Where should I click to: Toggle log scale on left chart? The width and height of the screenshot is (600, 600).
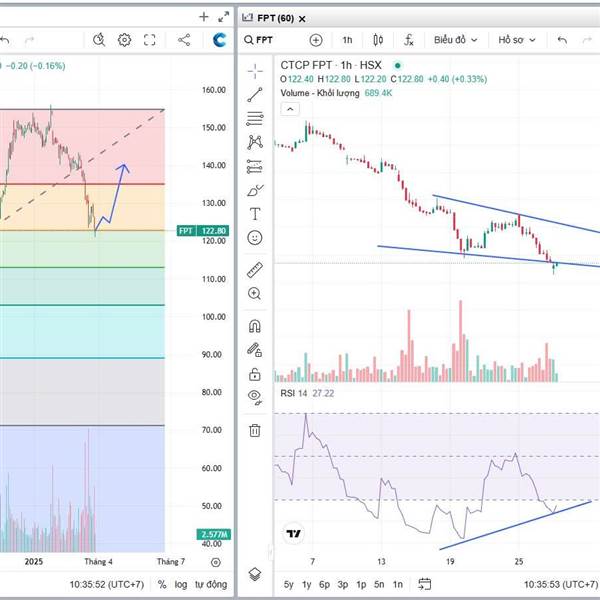tap(181, 584)
